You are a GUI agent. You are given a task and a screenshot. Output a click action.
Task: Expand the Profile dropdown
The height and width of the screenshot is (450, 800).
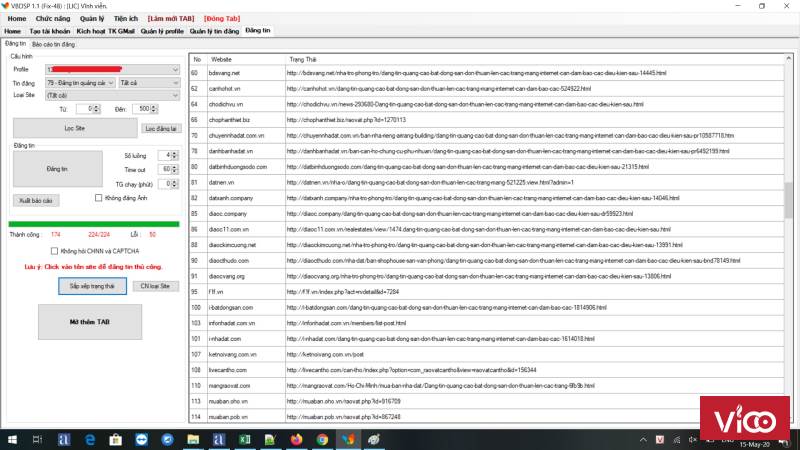point(174,69)
